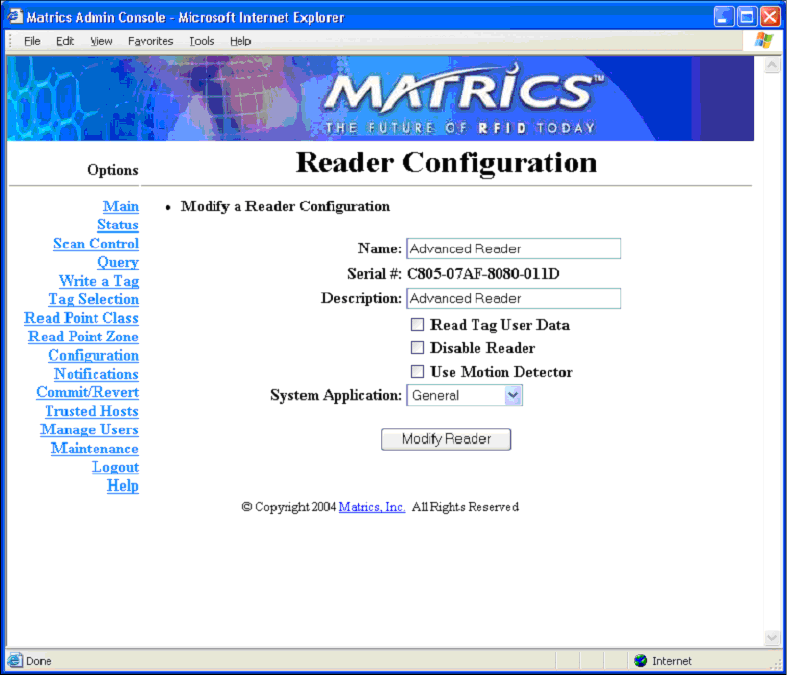The image size is (787, 676).
Task: Click the Done status bar text
Action: pyautogui.click(x=39, y=661)
